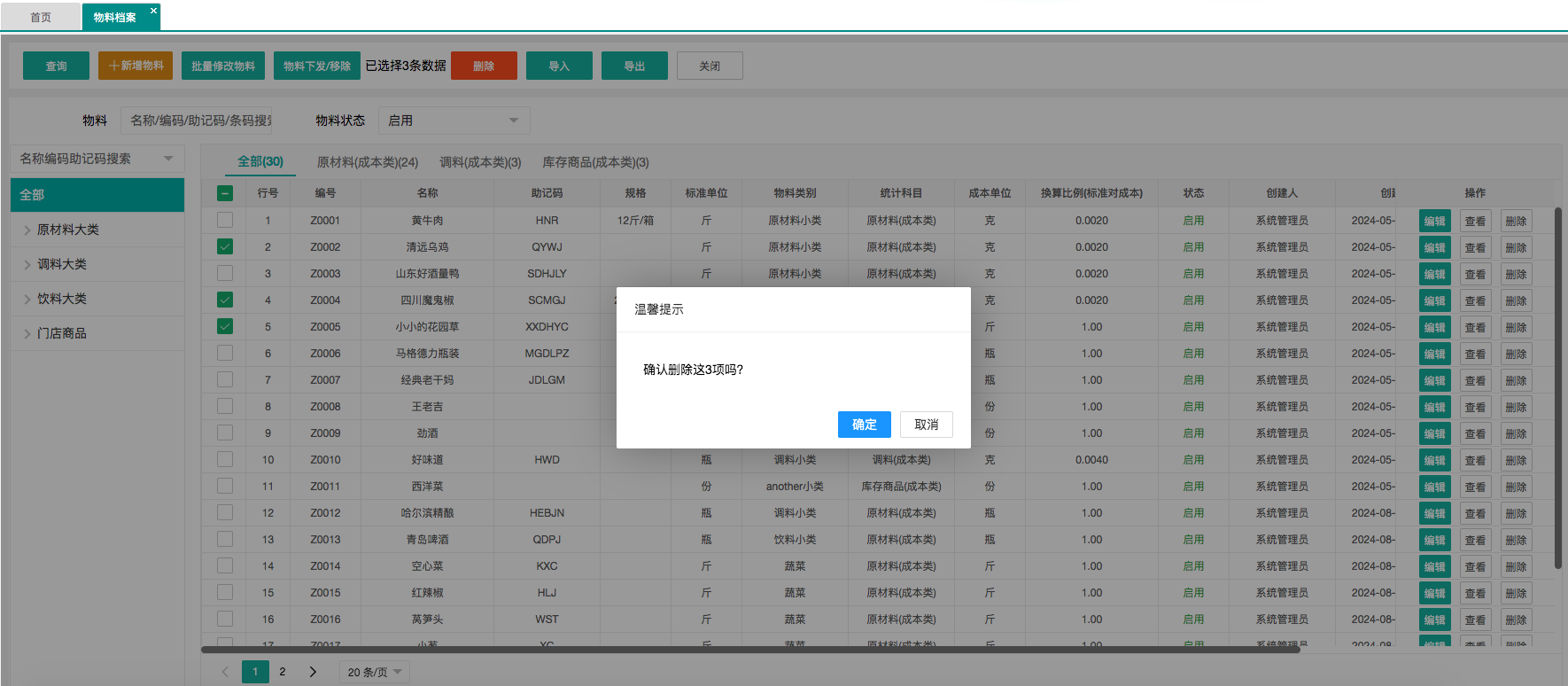Click 删除 for row Z0006
Screen dimensions: 1568x686
coord(1516,354)
